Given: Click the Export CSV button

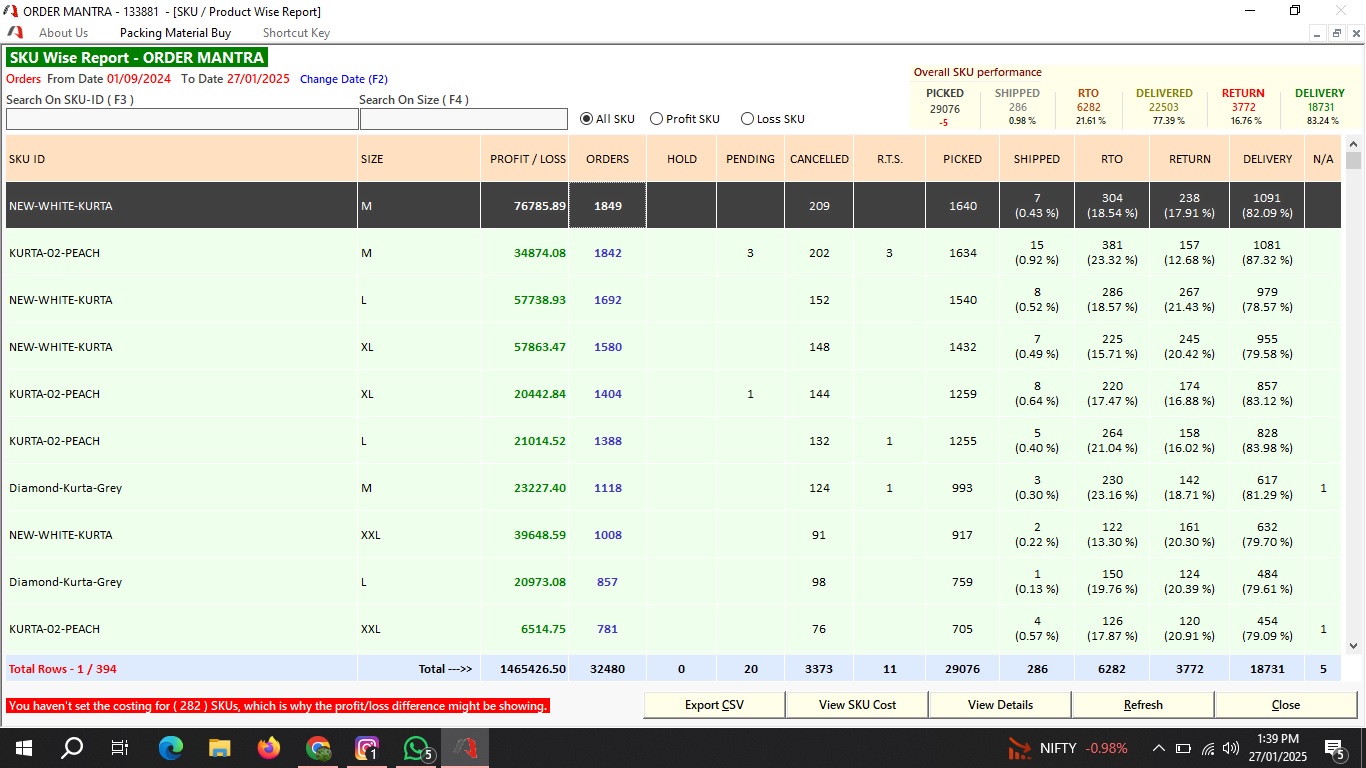Looking at the screenshot, I should coord(714,705).
